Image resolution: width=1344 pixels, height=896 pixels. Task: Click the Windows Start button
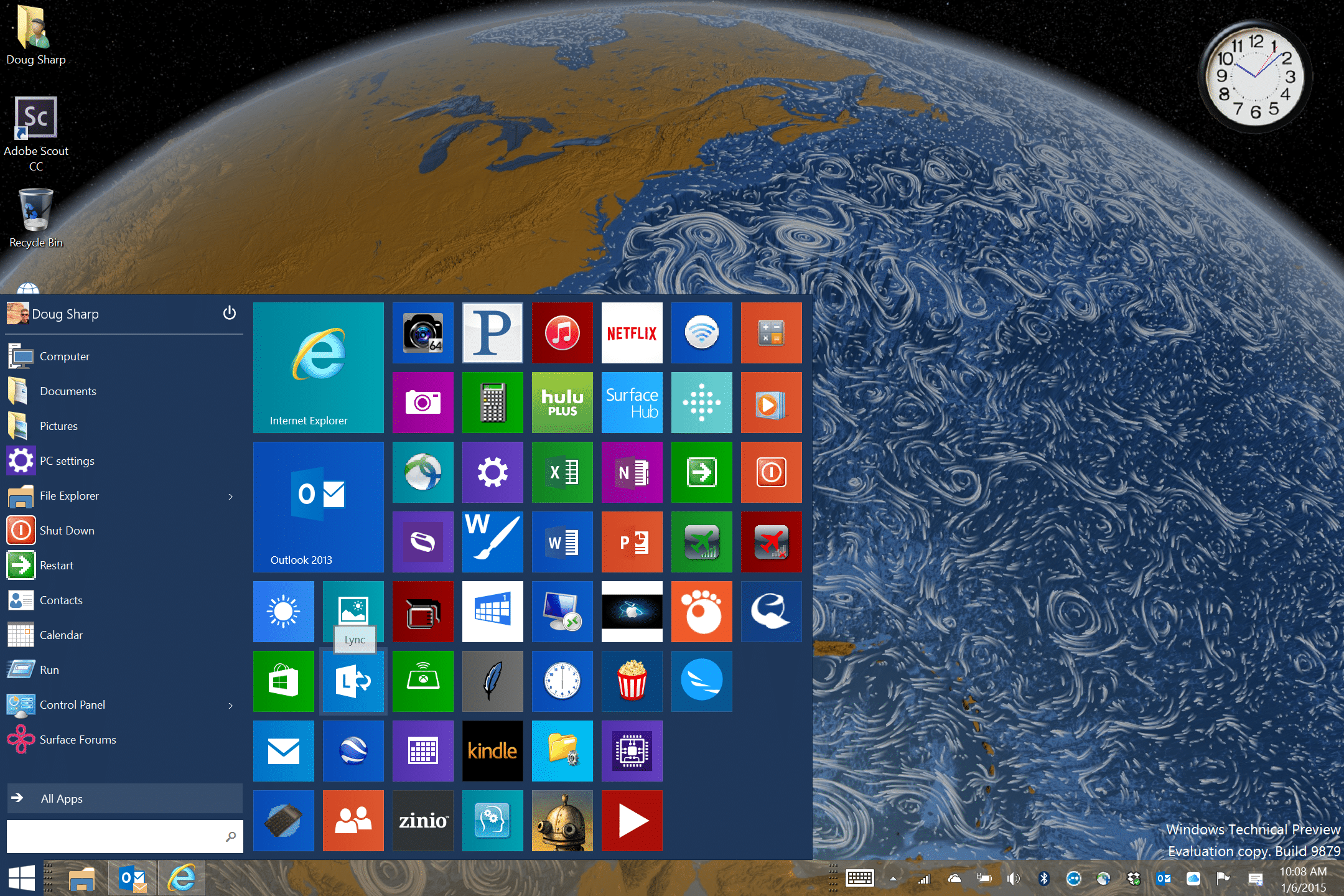22,878
